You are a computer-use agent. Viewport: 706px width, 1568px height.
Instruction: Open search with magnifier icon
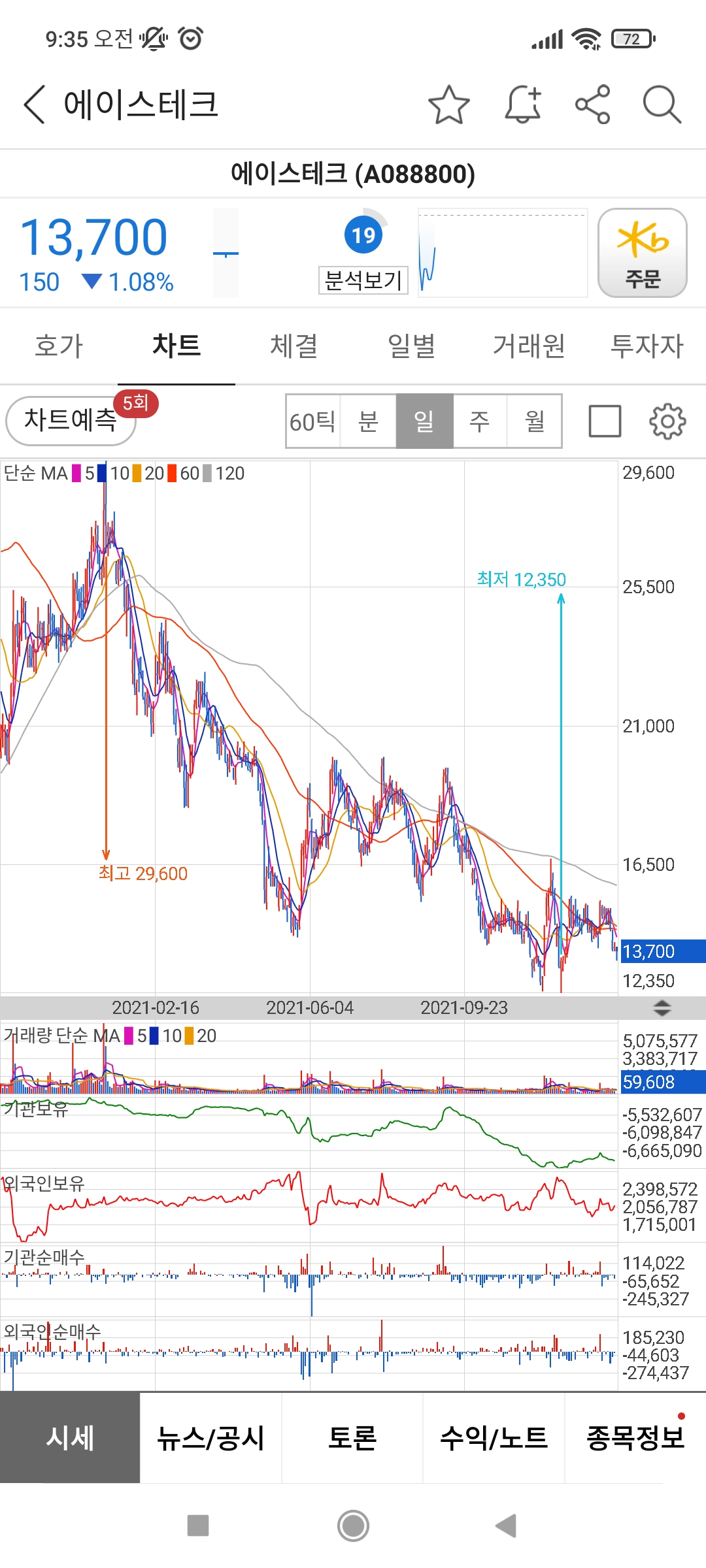point(662,105)
